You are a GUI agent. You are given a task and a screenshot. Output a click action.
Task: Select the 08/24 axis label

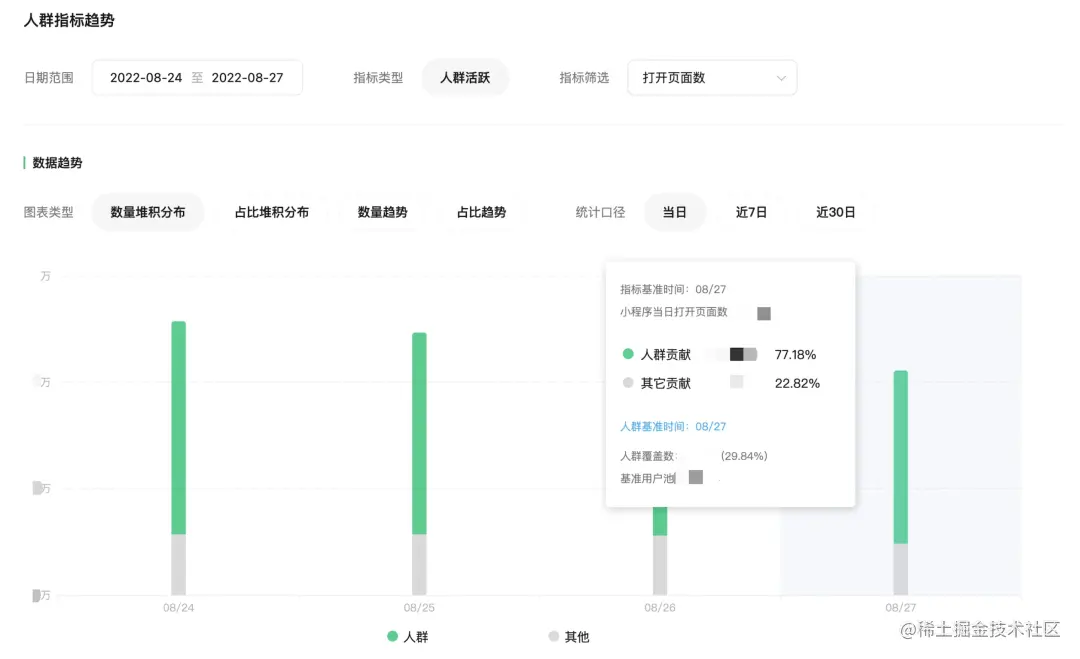pyautogui.click(x=178, y=606)
